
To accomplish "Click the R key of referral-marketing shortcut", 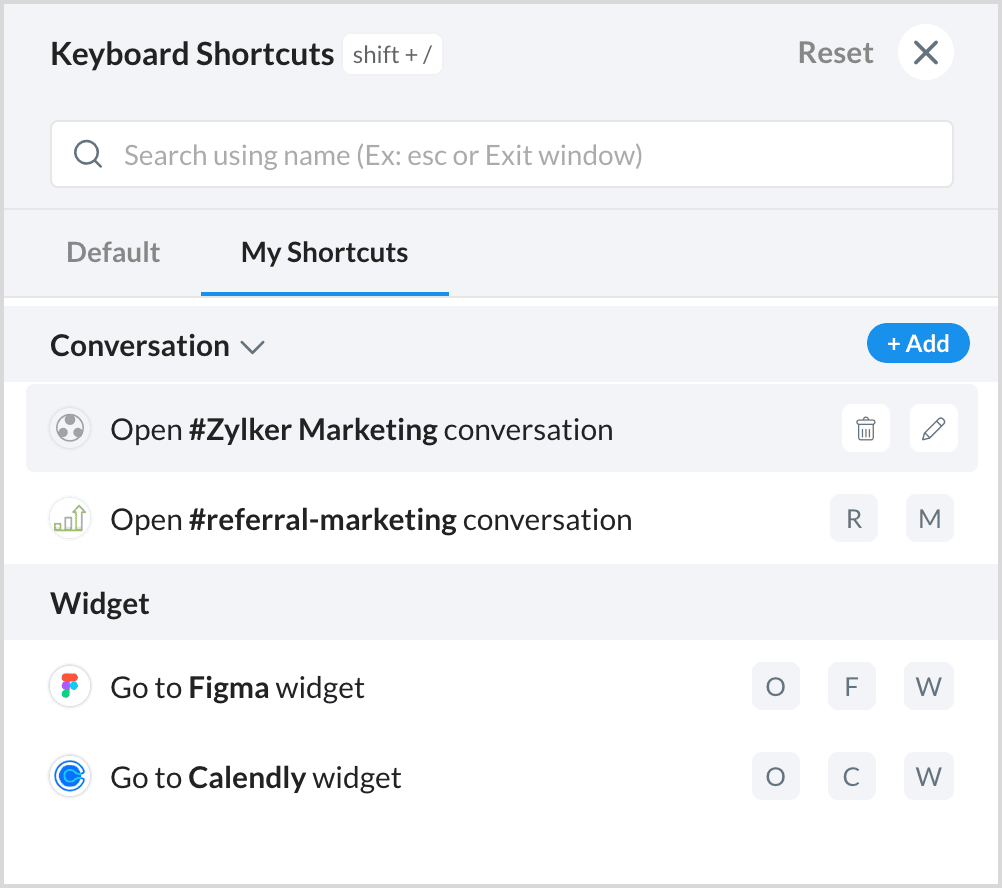I will (x=854, y=518).
